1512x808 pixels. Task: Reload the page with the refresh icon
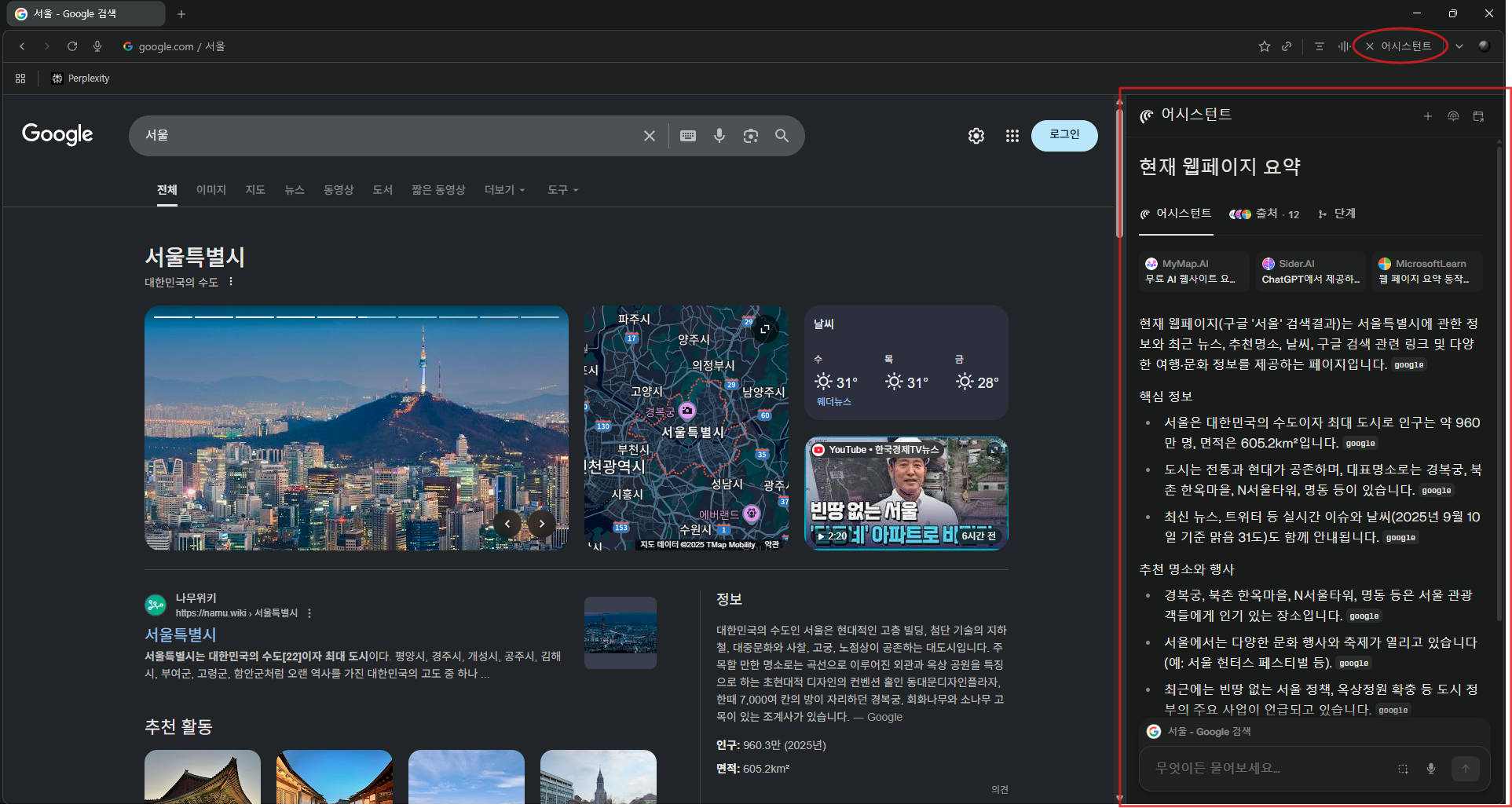(72, 46)
